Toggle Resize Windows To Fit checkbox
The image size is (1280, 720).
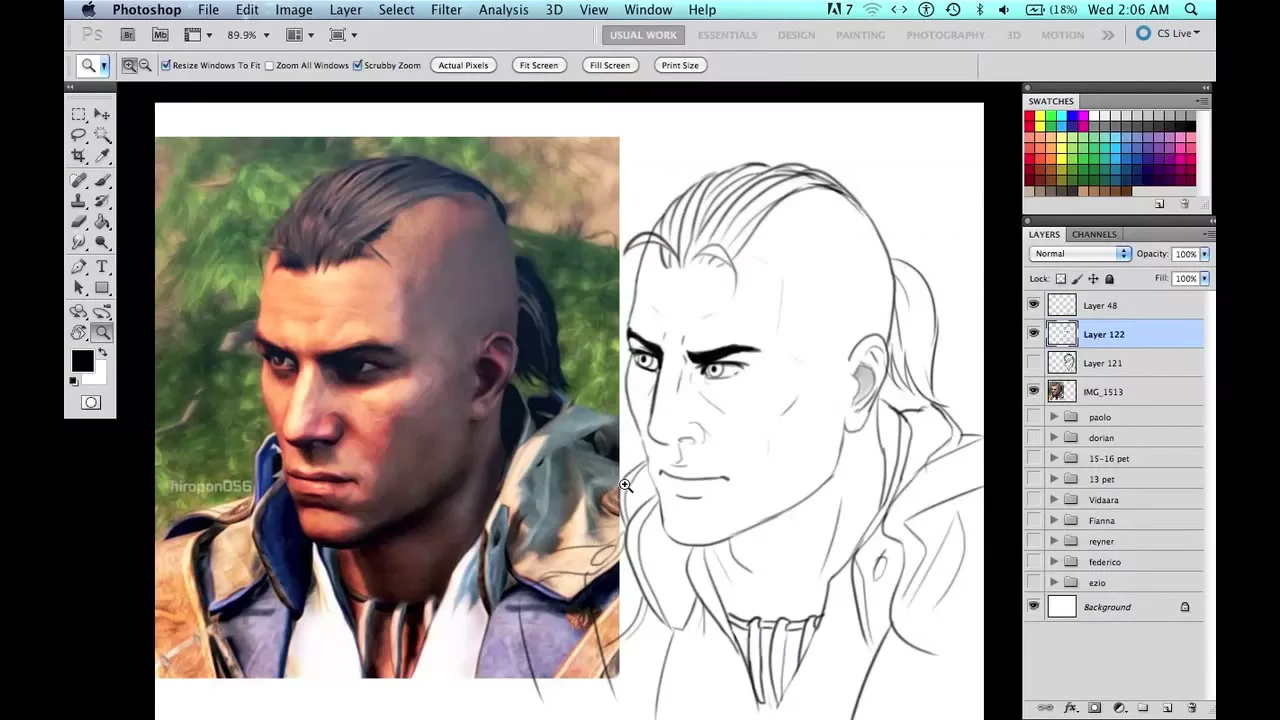166,65
